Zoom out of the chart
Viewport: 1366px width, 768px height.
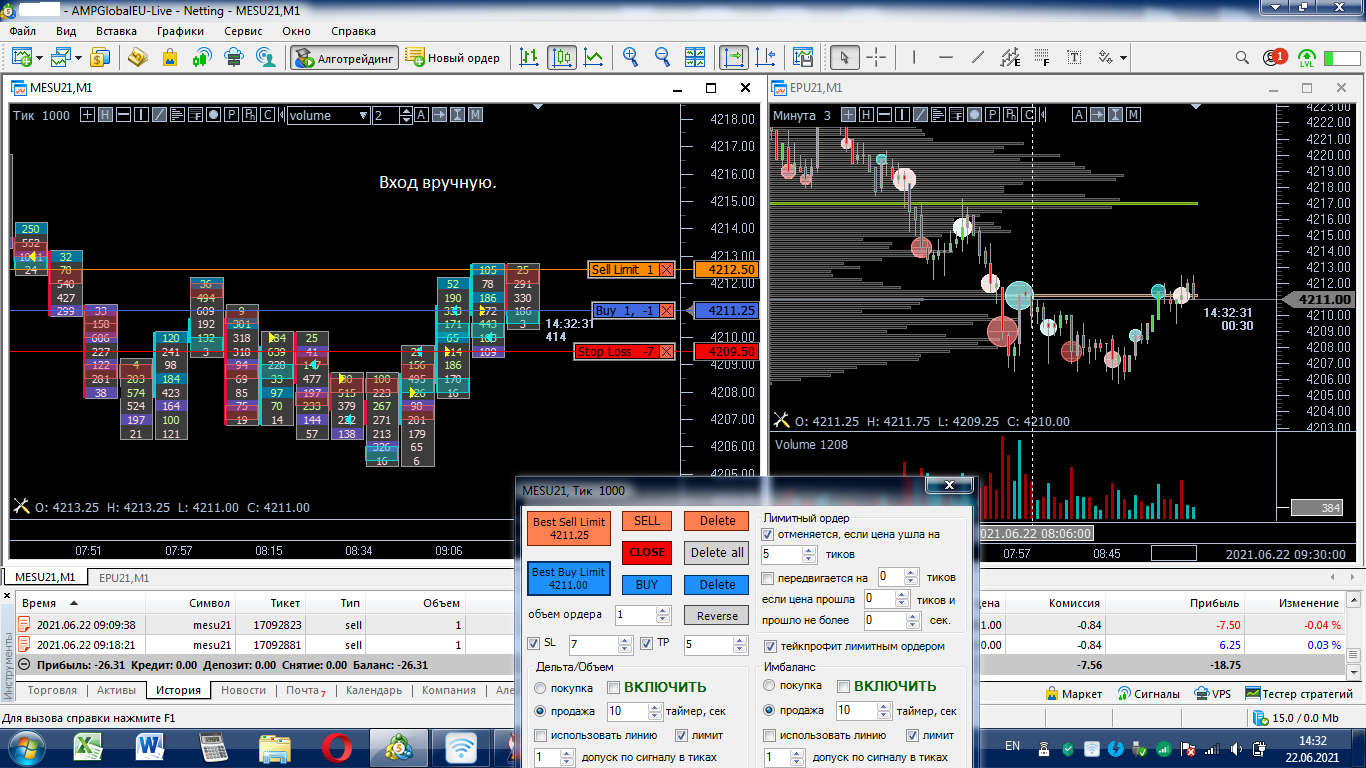[662, 58]
